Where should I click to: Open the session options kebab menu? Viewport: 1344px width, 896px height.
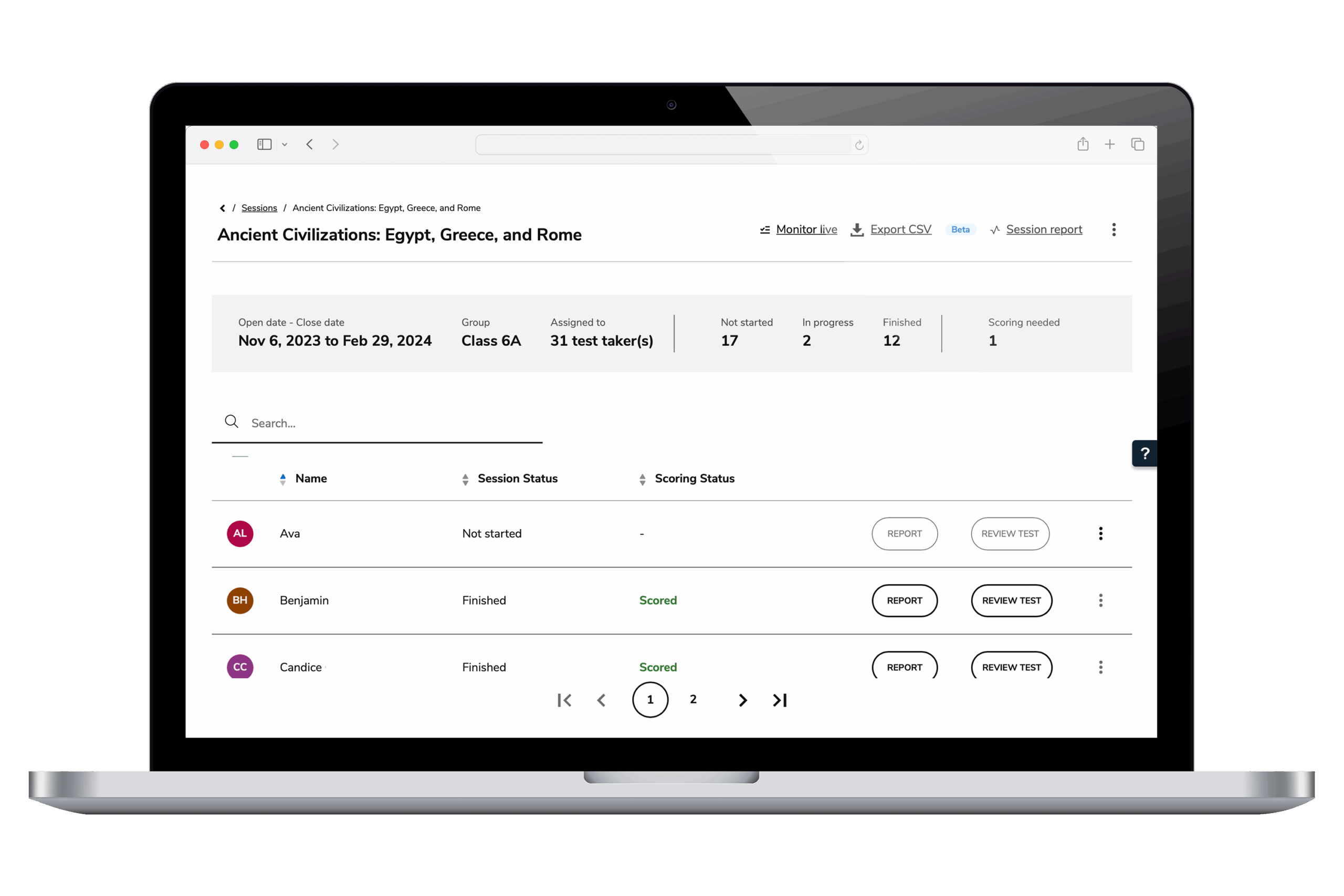click(x=1114, y=229)
